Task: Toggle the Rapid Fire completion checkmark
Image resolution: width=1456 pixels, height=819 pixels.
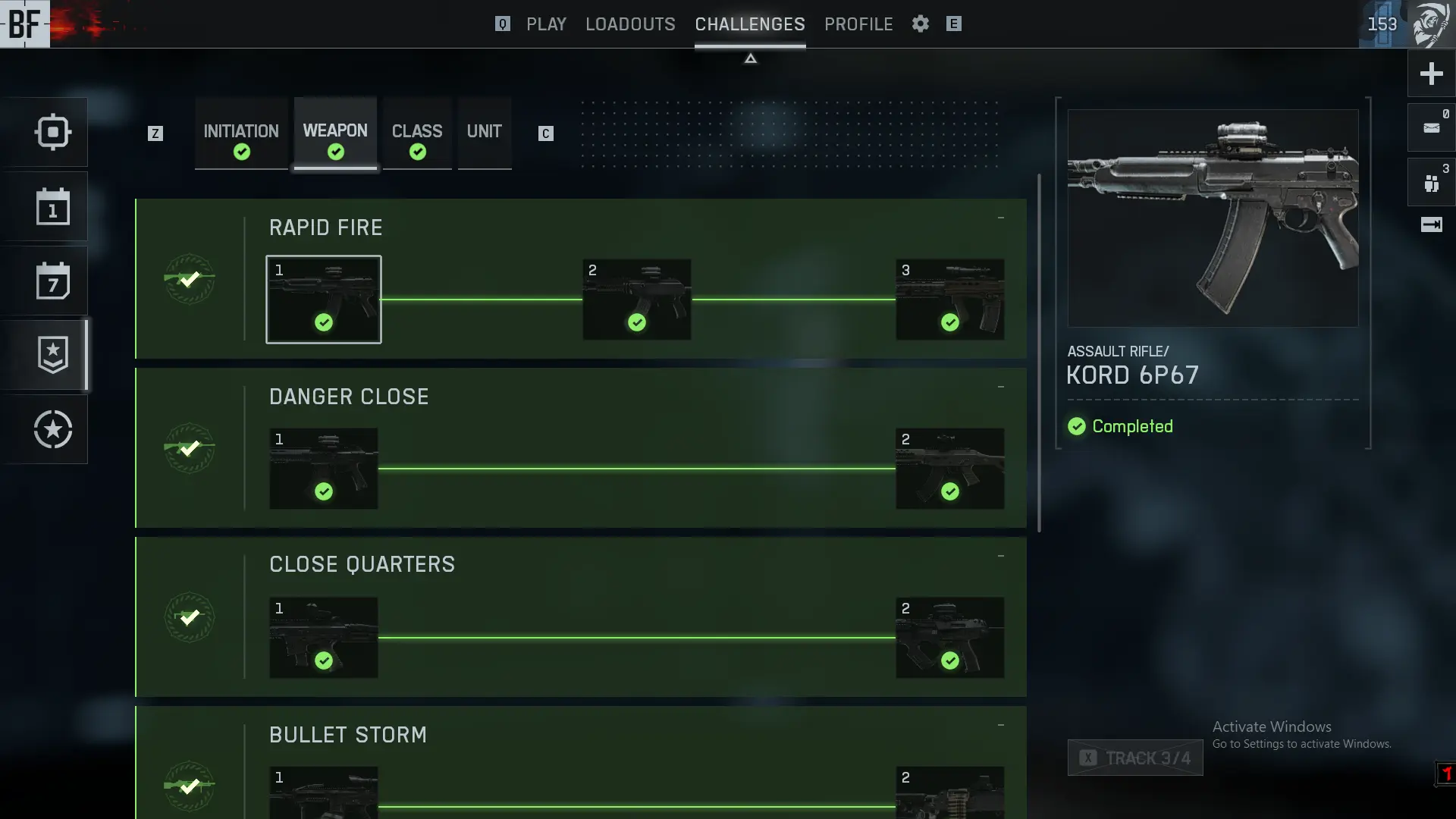Action: click(x=190, y=279)
